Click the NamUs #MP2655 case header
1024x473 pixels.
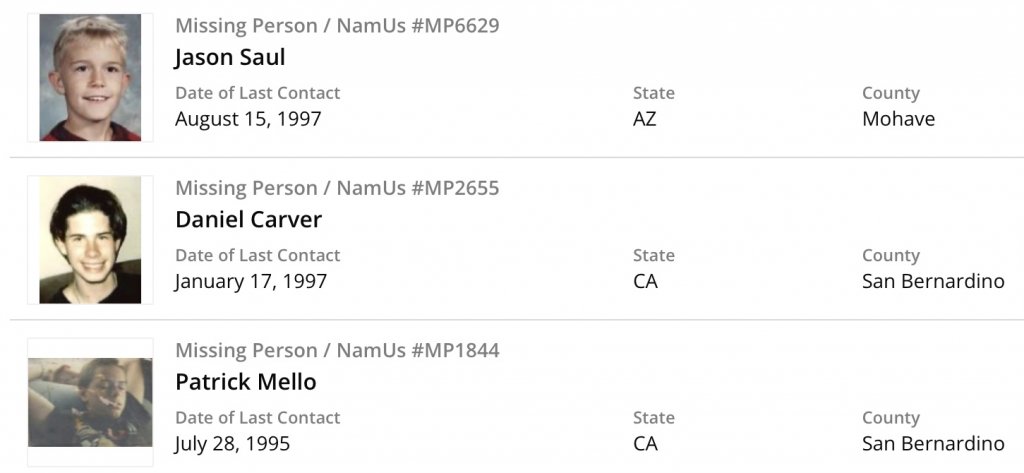337,188
